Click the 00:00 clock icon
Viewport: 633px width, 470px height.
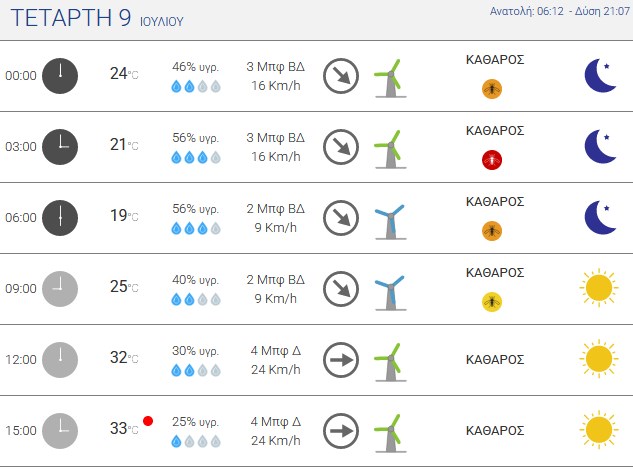(x=60, y=76)
